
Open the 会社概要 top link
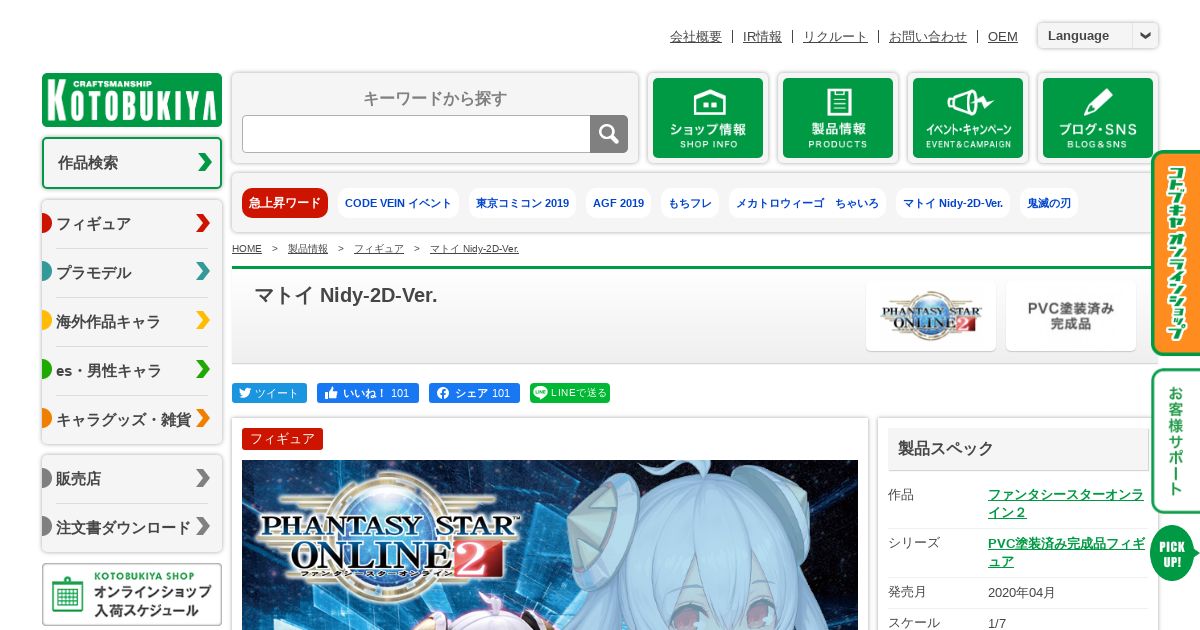pos(696,36)
